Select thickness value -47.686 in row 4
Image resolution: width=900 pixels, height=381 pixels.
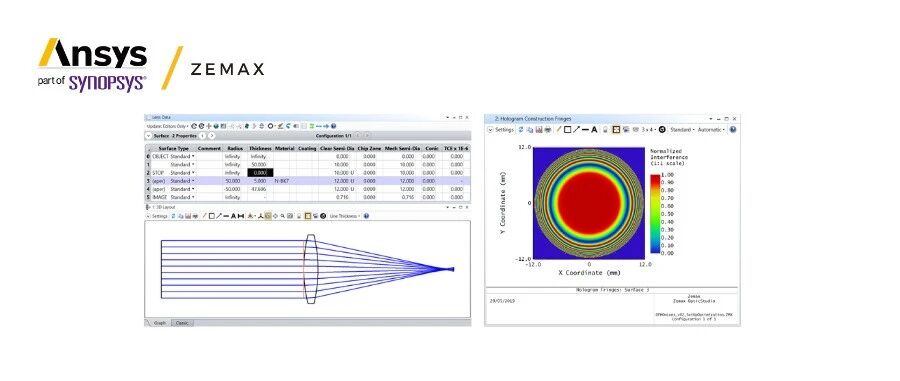pyautogui.click(x=259, y=189)
